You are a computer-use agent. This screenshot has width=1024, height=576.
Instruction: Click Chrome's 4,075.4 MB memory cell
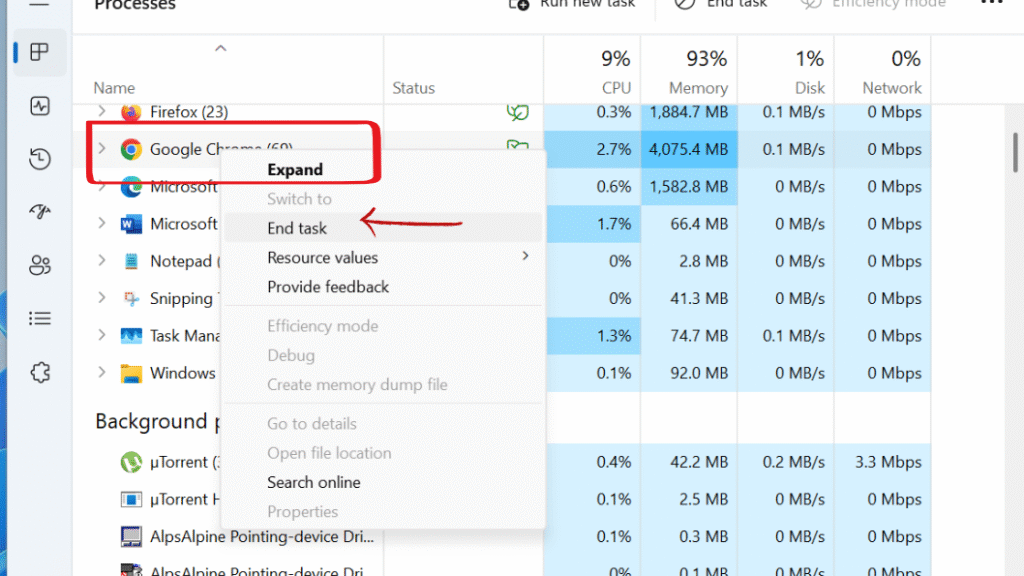[x=689, y=149]
